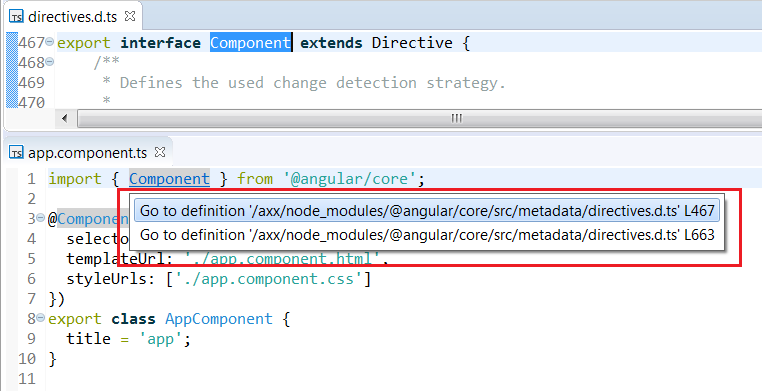
Task: Click the 'Defines the used change detection strategy' comment
Action: click(312, 83)
